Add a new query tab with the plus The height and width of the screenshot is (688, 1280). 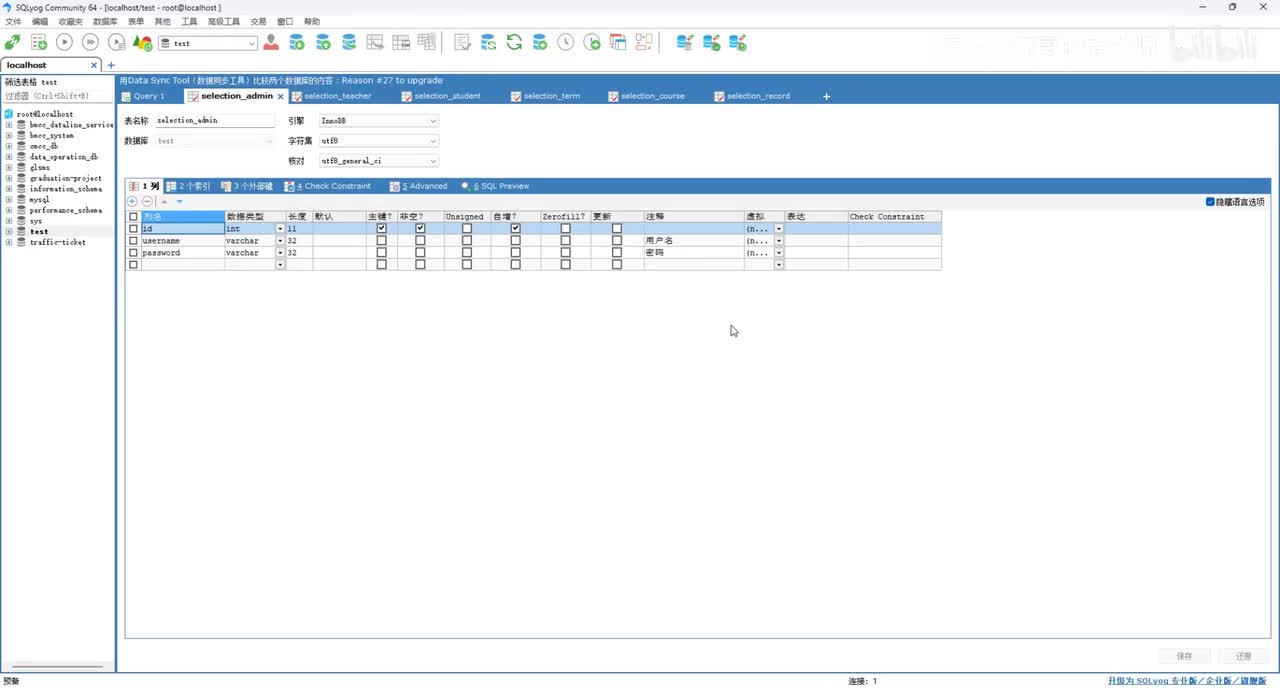point(826,96)
